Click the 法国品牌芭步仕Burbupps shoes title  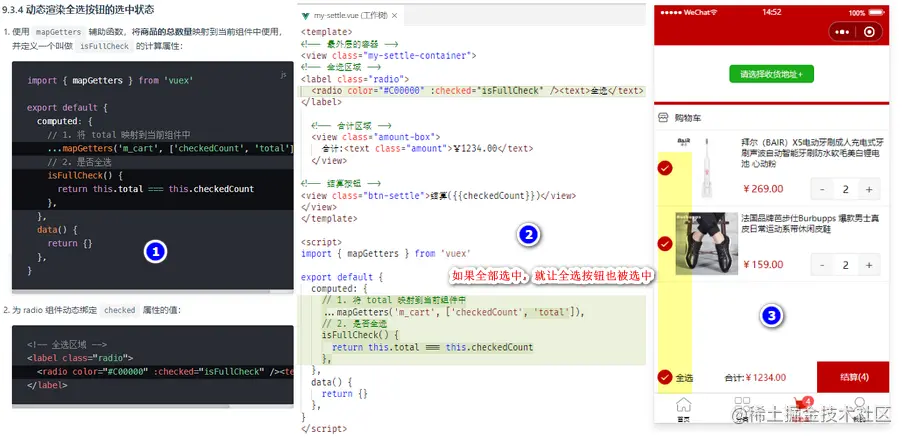pyautogui.click(x=810, y=224)
